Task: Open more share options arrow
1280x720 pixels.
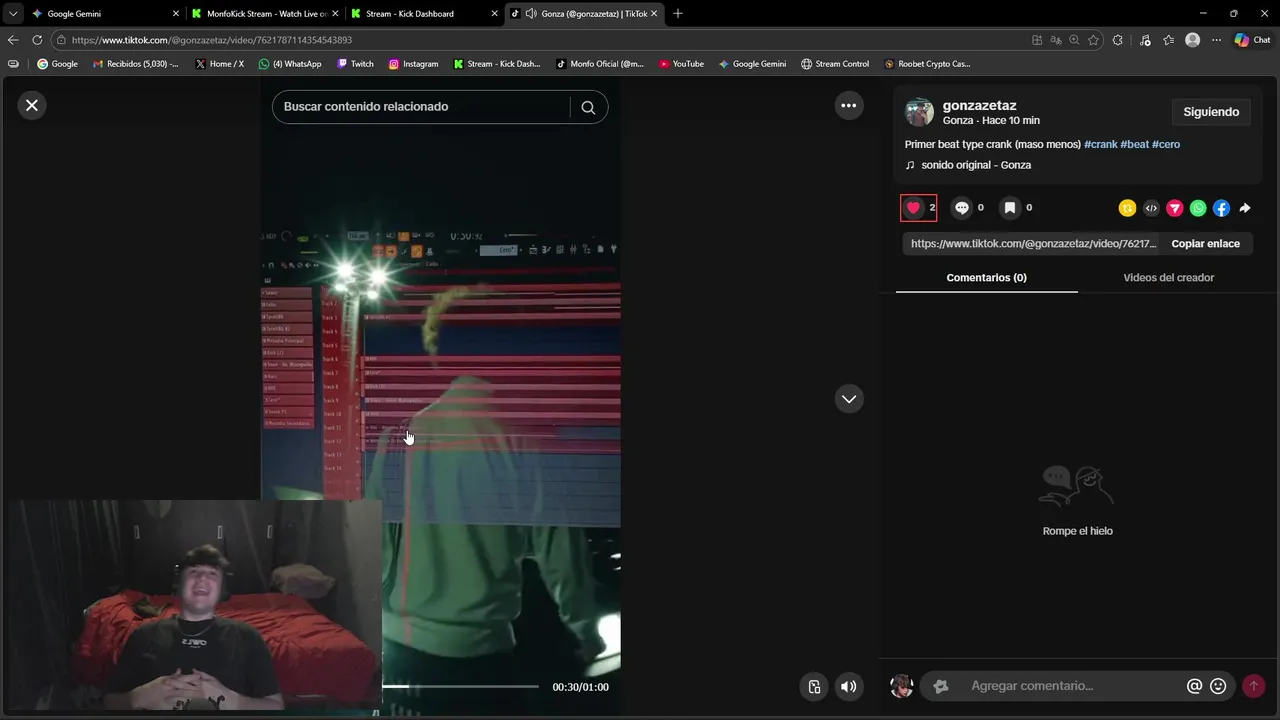Action: 1245,208
